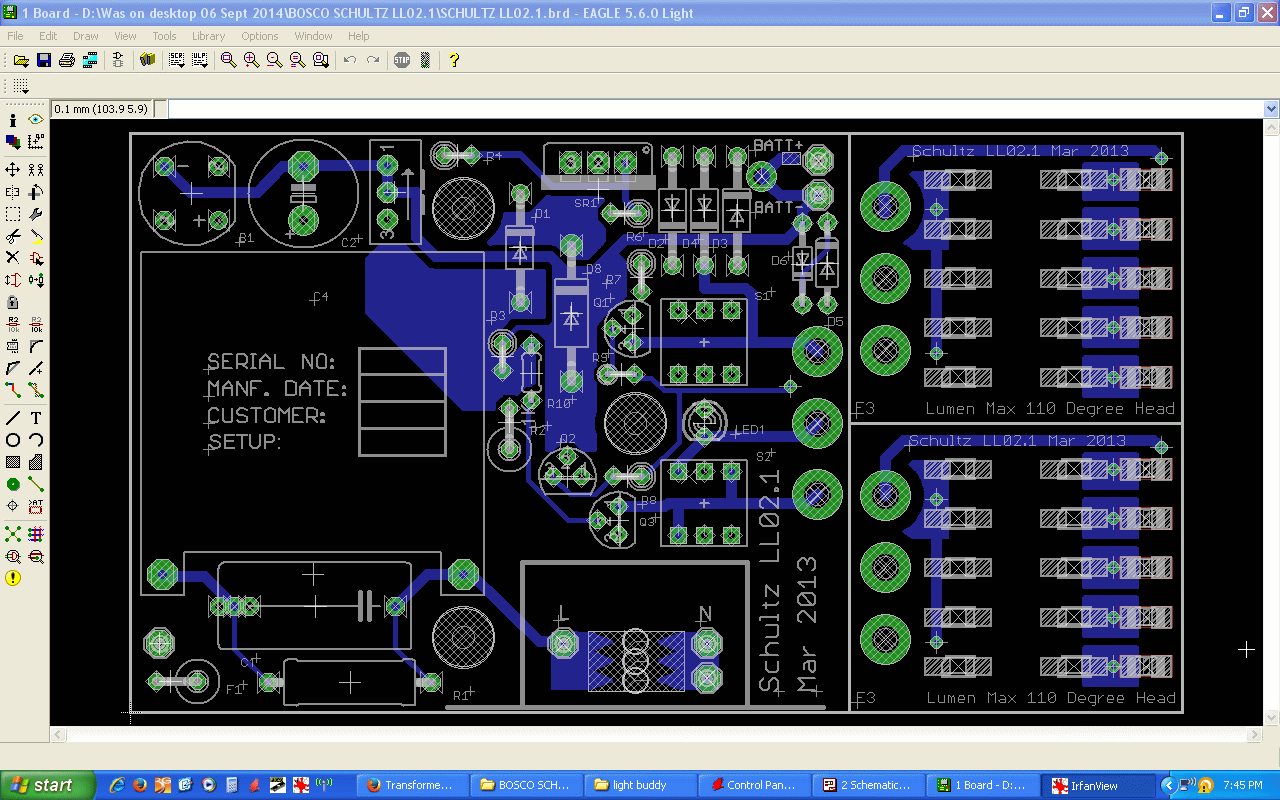Viewport: 1280px width, 800px height.
Task: Click the Zoom in magnifier icon
Action: tap(252, 60)
